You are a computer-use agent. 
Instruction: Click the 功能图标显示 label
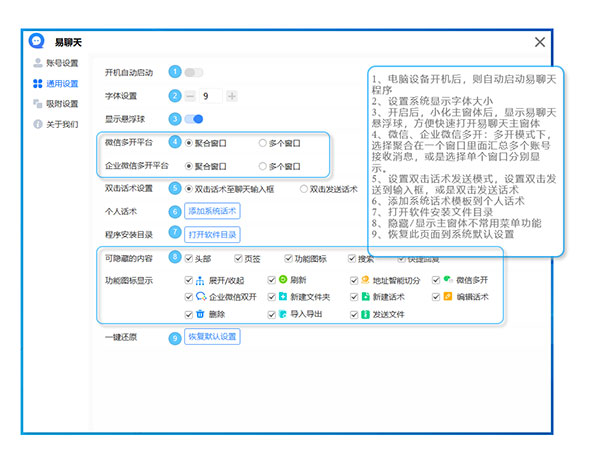click(129, 281)
